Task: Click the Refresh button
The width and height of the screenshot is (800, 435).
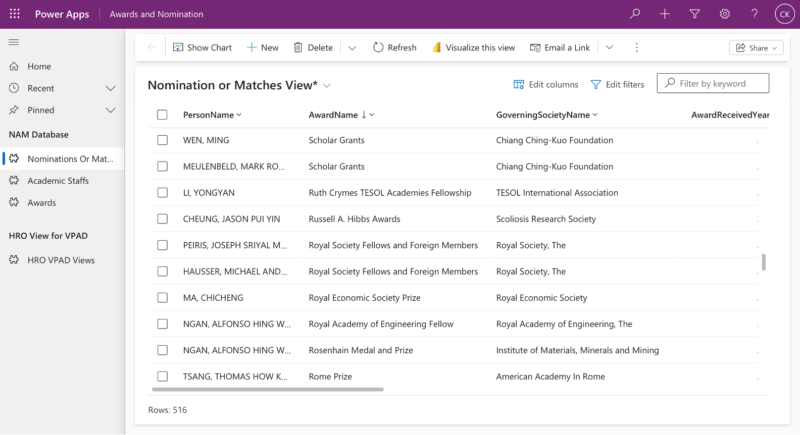Action: 394,47
